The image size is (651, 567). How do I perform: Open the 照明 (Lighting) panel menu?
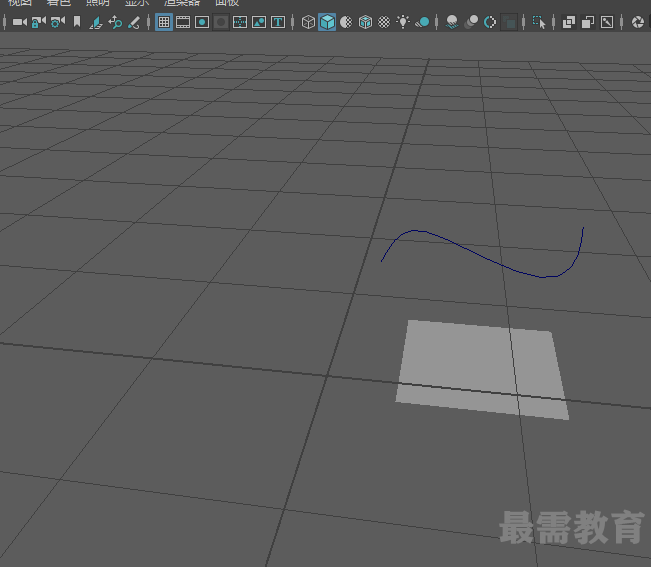[x=98, y=2]
